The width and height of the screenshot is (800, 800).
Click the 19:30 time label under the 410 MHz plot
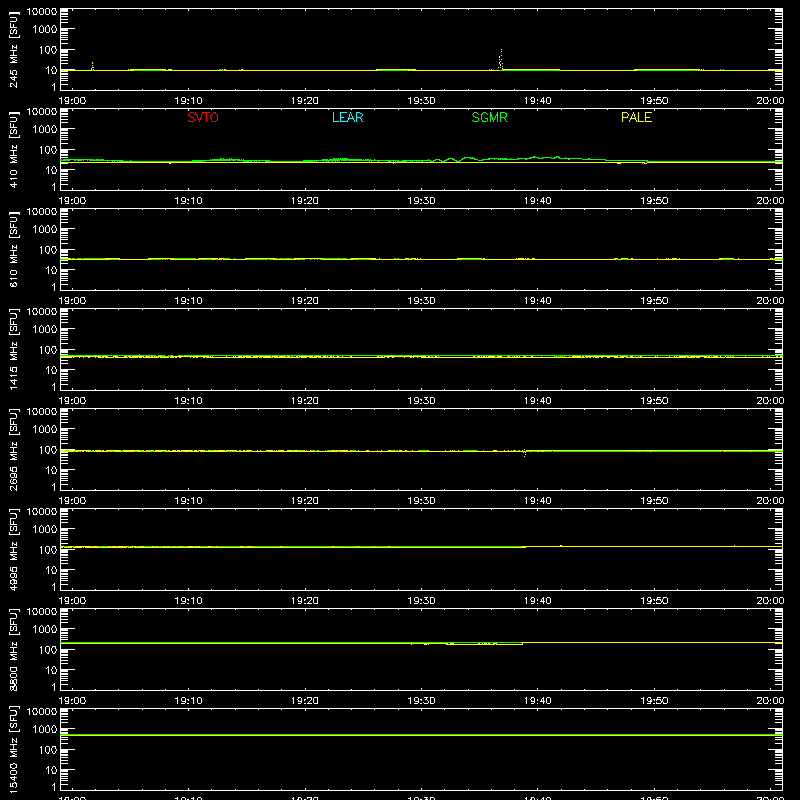(x=421, y=201)
